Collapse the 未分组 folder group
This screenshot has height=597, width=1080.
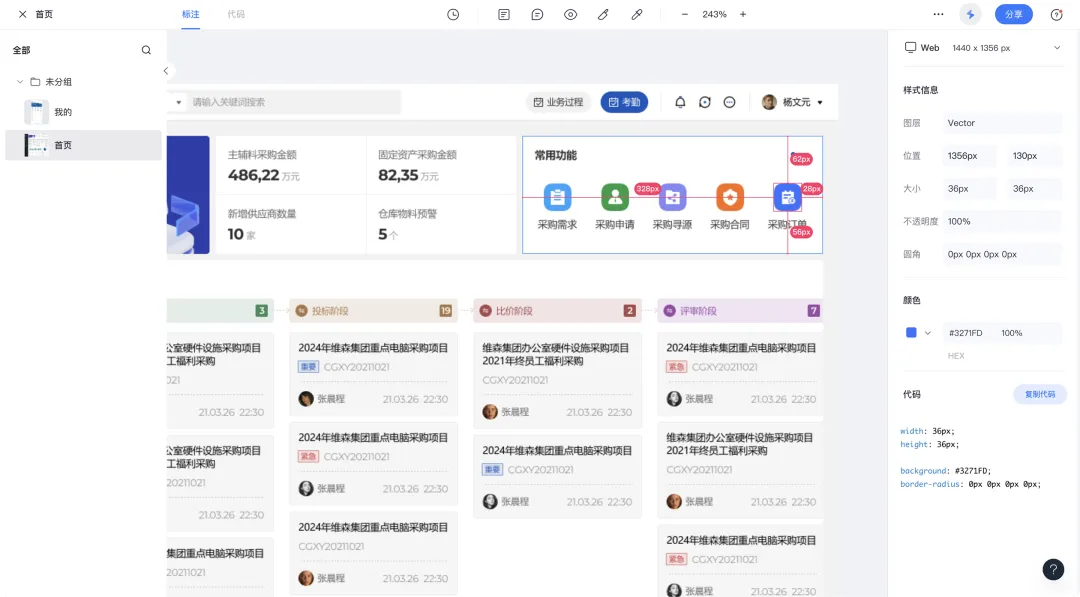pyautogui.click(x=20, y=81)
